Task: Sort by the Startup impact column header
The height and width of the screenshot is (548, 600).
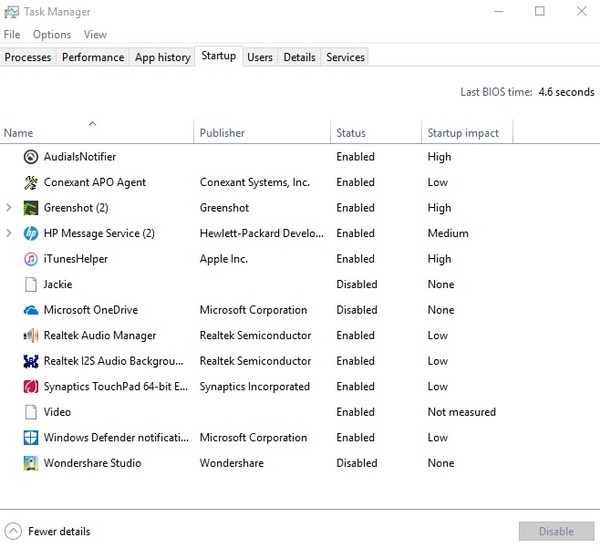Action: point(467,132)
